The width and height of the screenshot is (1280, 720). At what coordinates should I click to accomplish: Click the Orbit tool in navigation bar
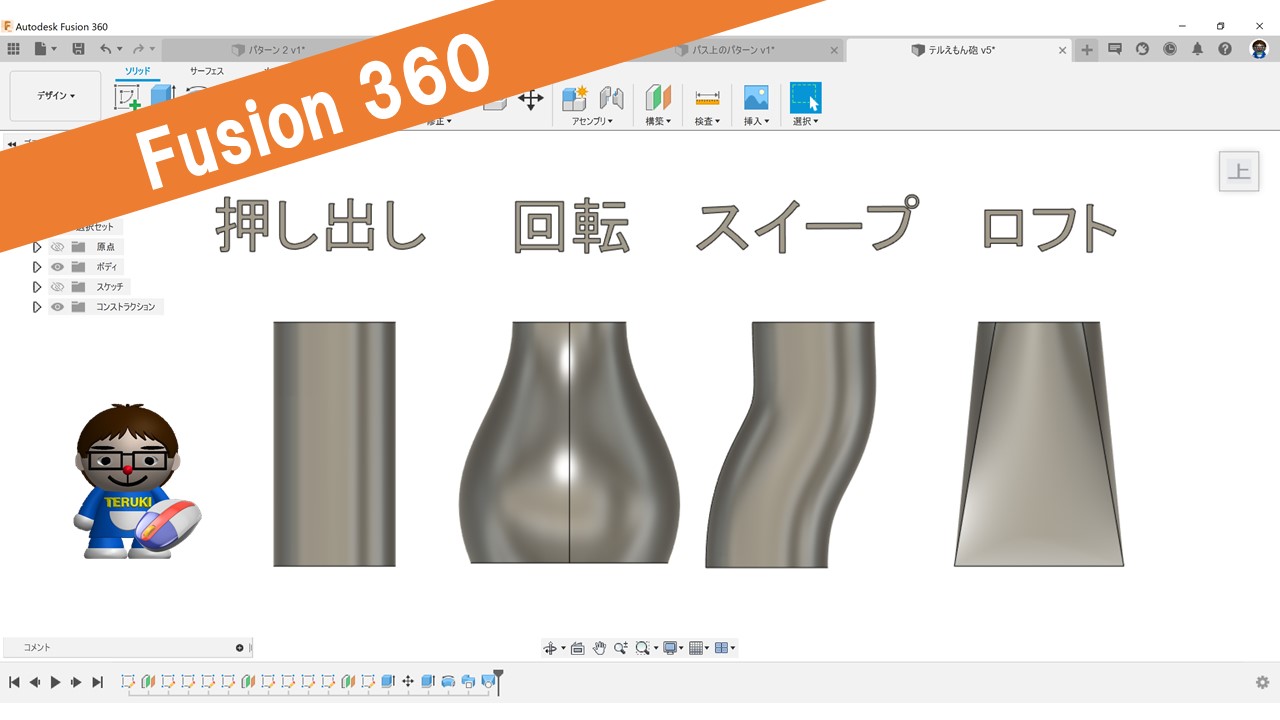point(549,648)
